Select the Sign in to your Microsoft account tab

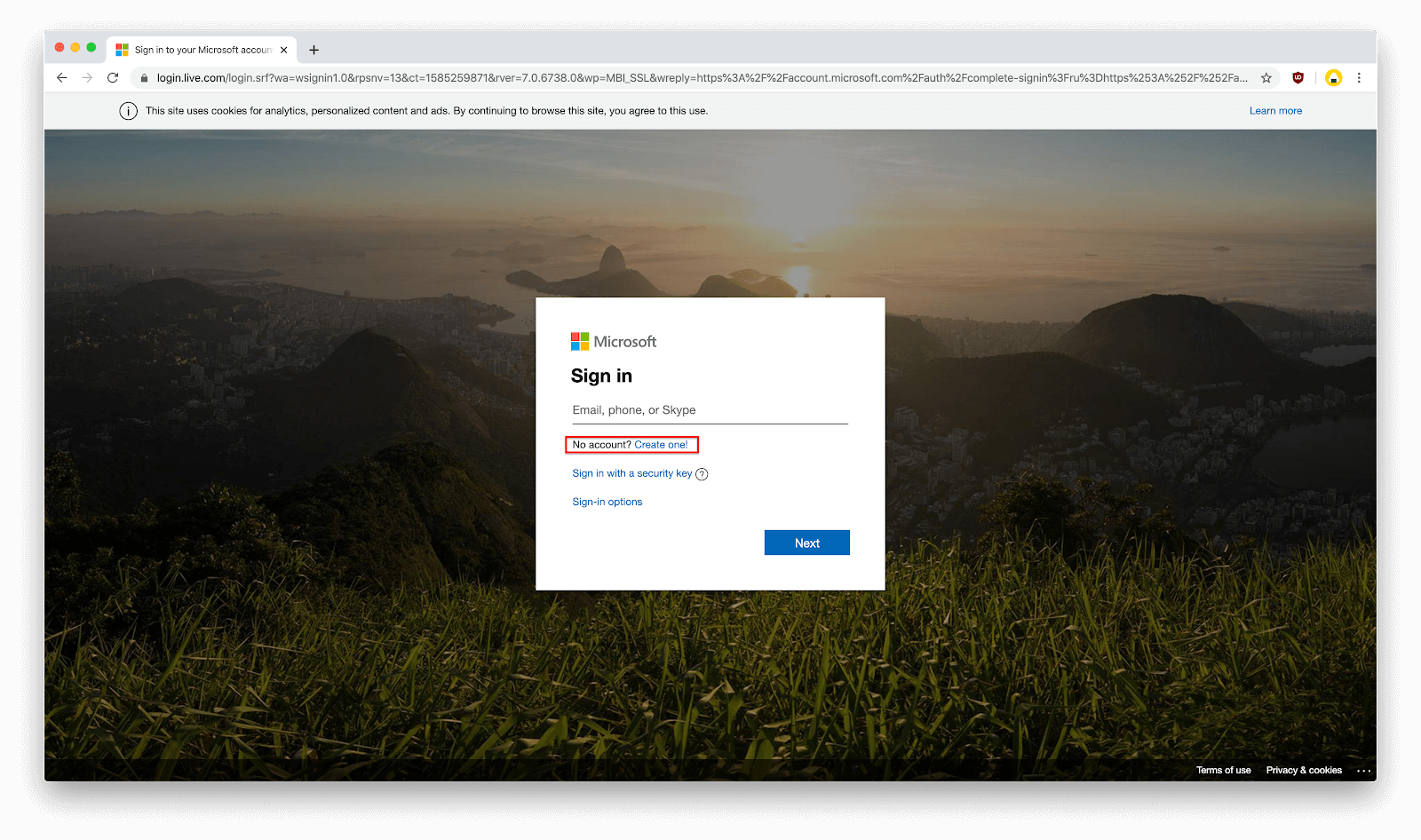point(202,50)
